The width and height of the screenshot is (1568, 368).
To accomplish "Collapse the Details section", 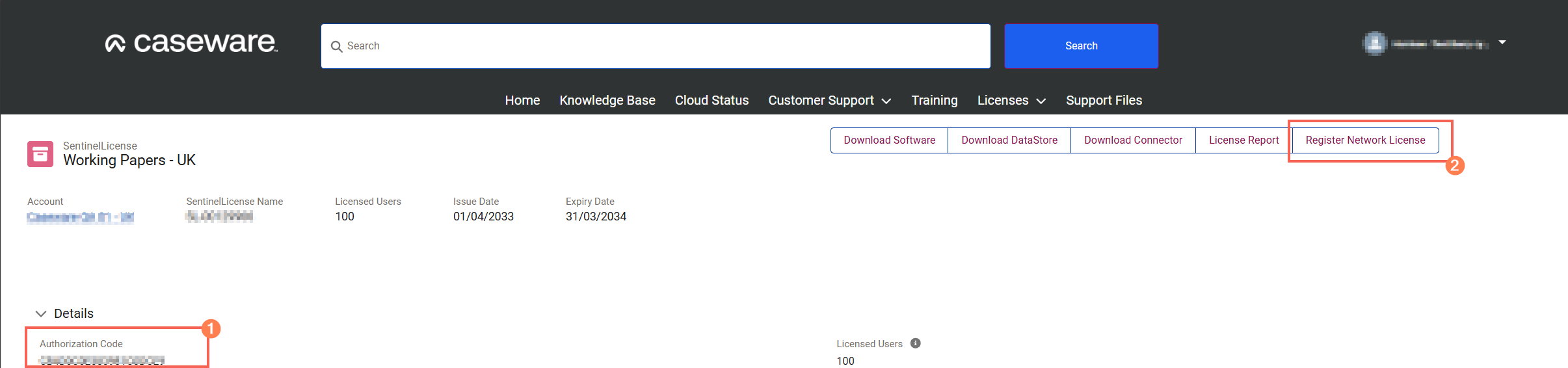I will [x=41, y=313].
